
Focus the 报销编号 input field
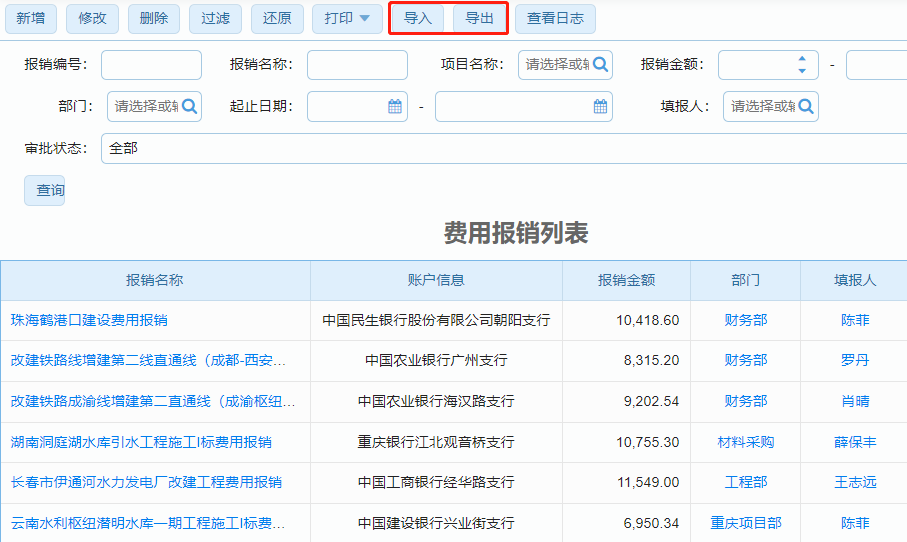151,65
